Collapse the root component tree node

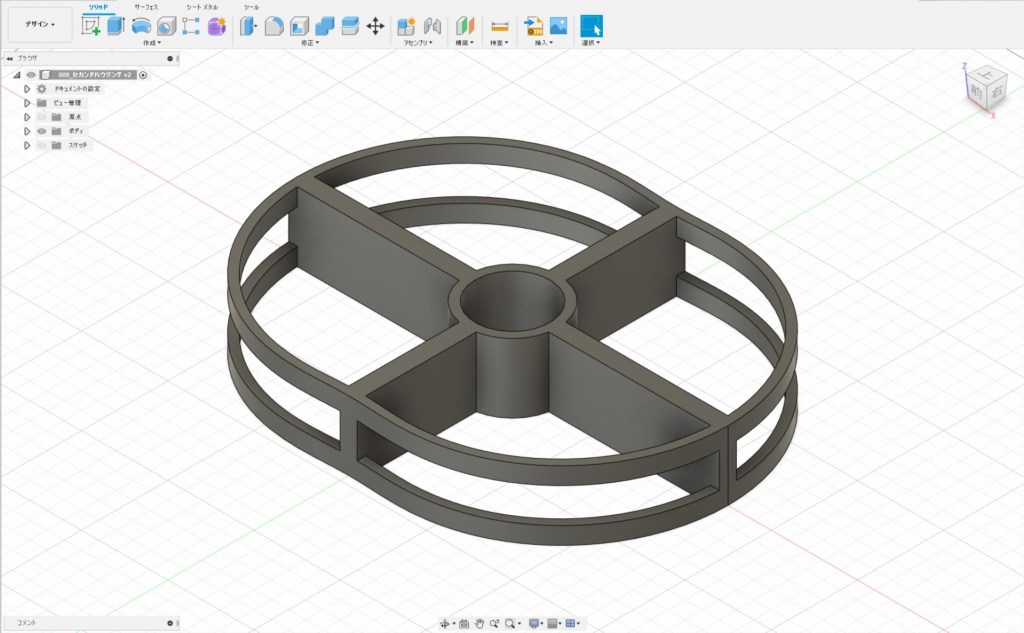(x=17, y=75)
